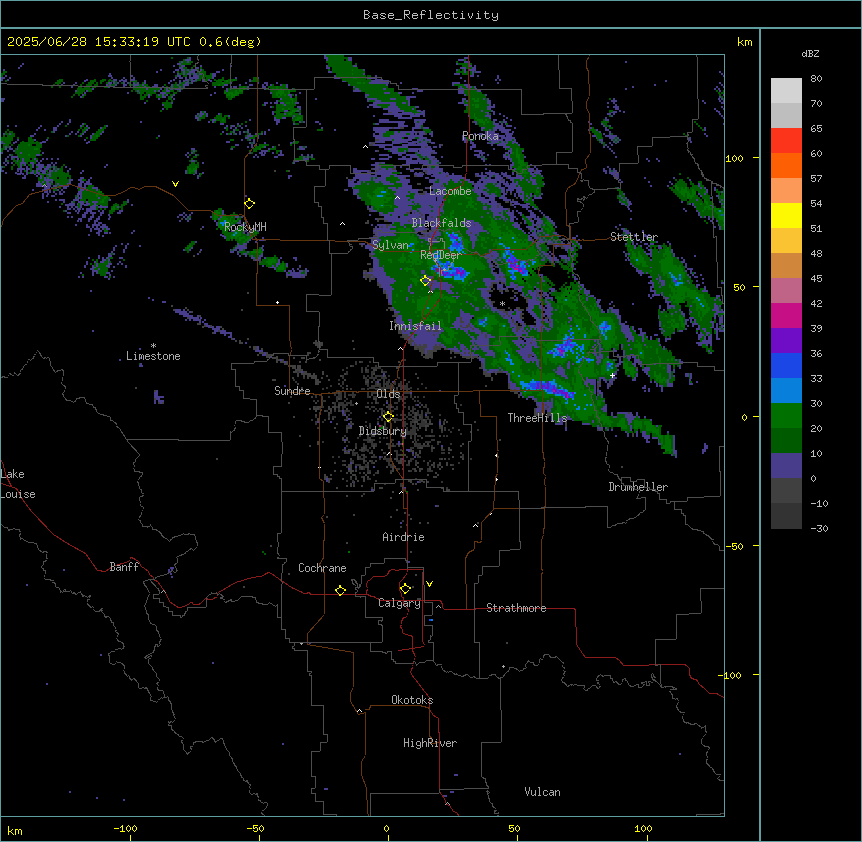Click the Stettler city label
Viewport: 862px width, 842px height.
tap(634, 237)
